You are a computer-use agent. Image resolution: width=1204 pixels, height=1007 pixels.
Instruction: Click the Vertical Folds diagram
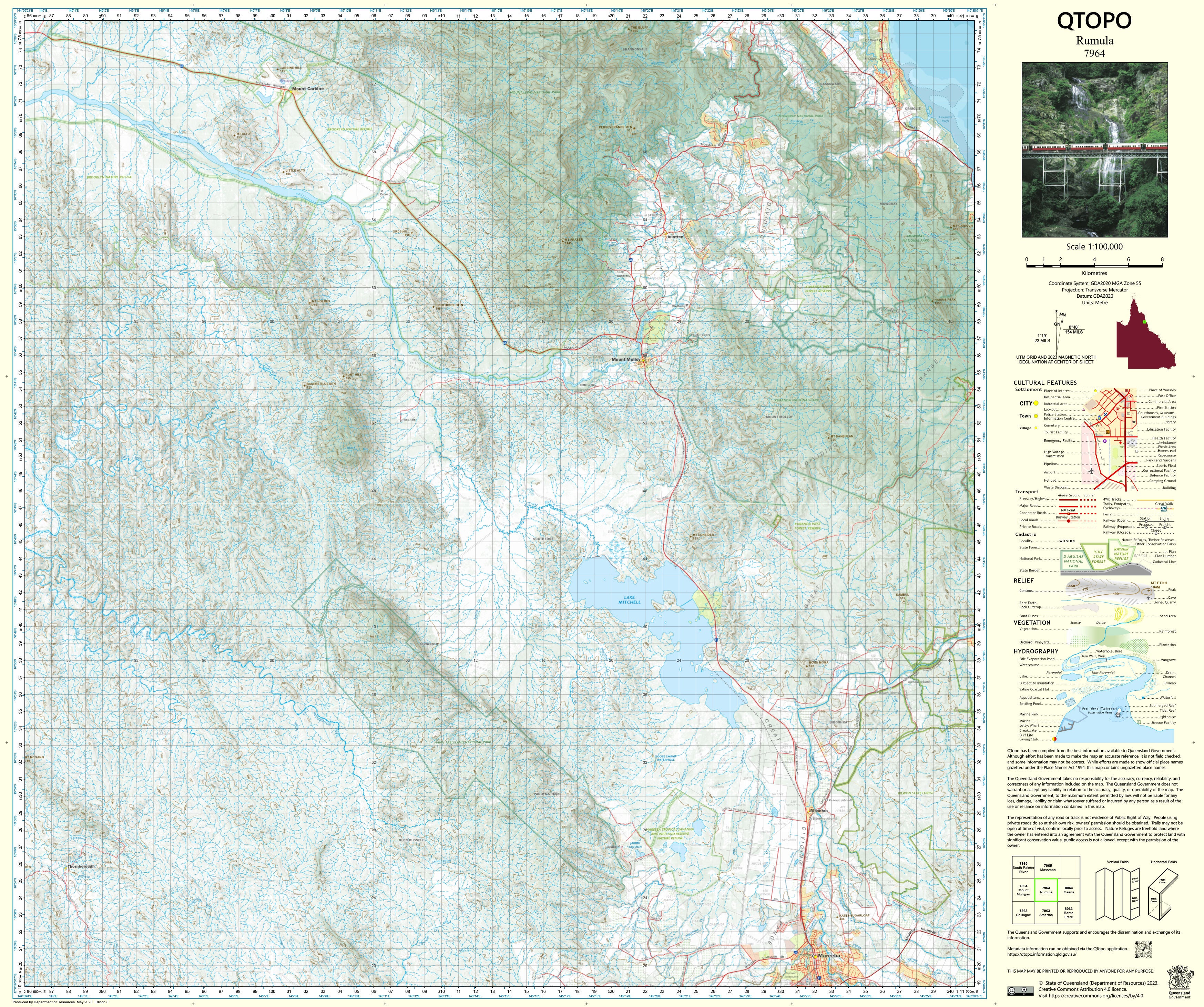(x=1117, y=894)
